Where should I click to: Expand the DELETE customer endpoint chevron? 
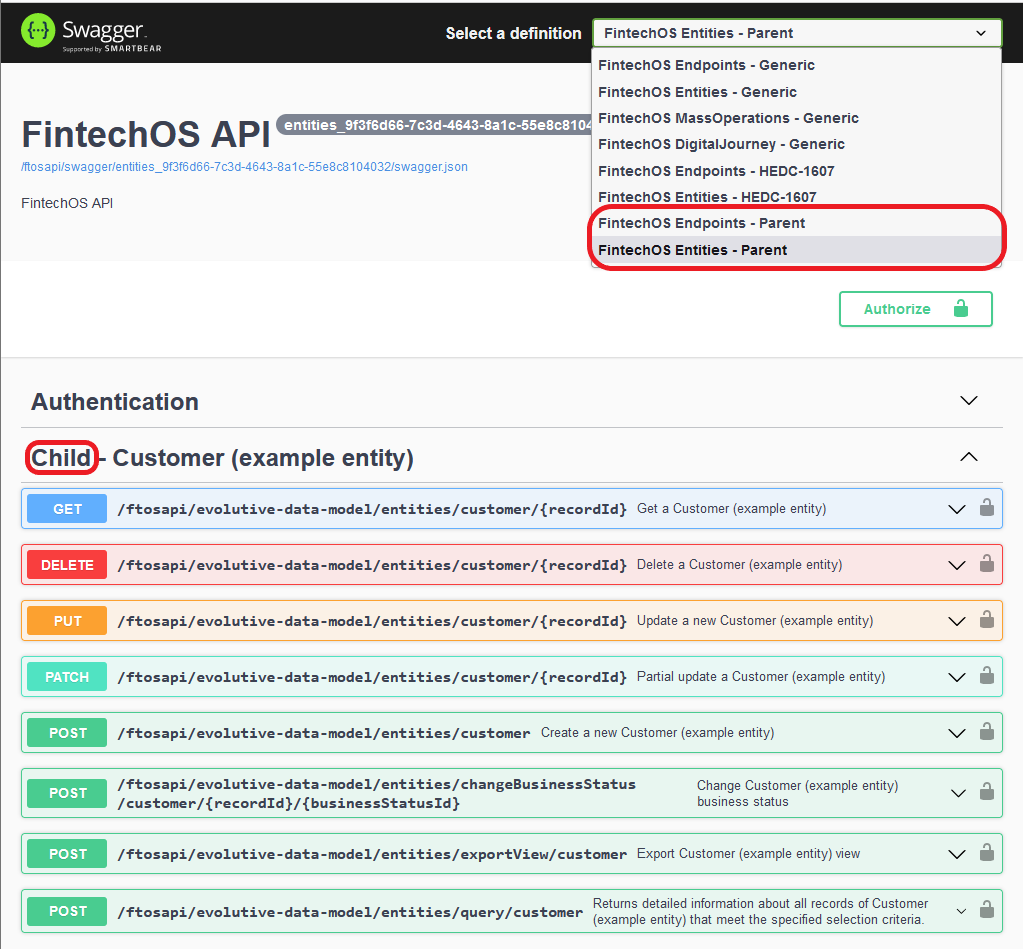point(957,565)
